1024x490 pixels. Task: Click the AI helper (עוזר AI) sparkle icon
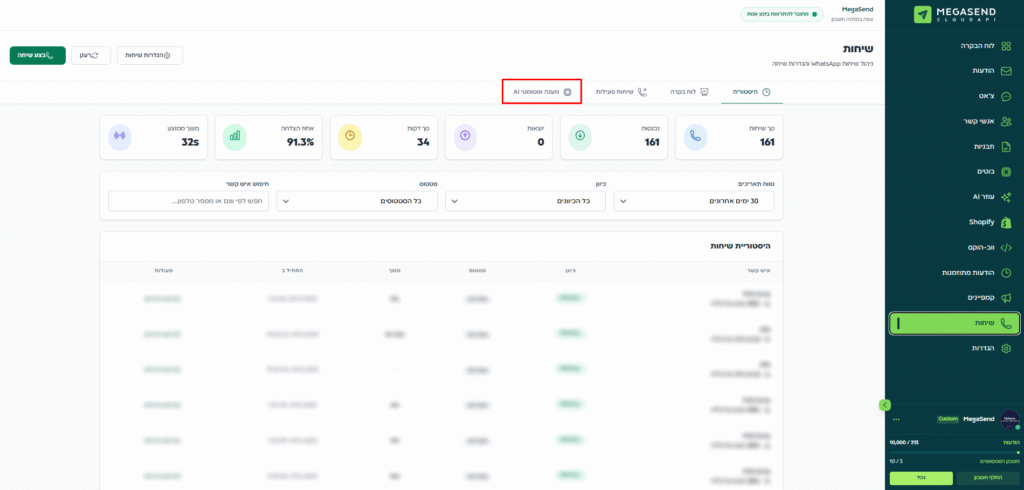[1006, 197]
